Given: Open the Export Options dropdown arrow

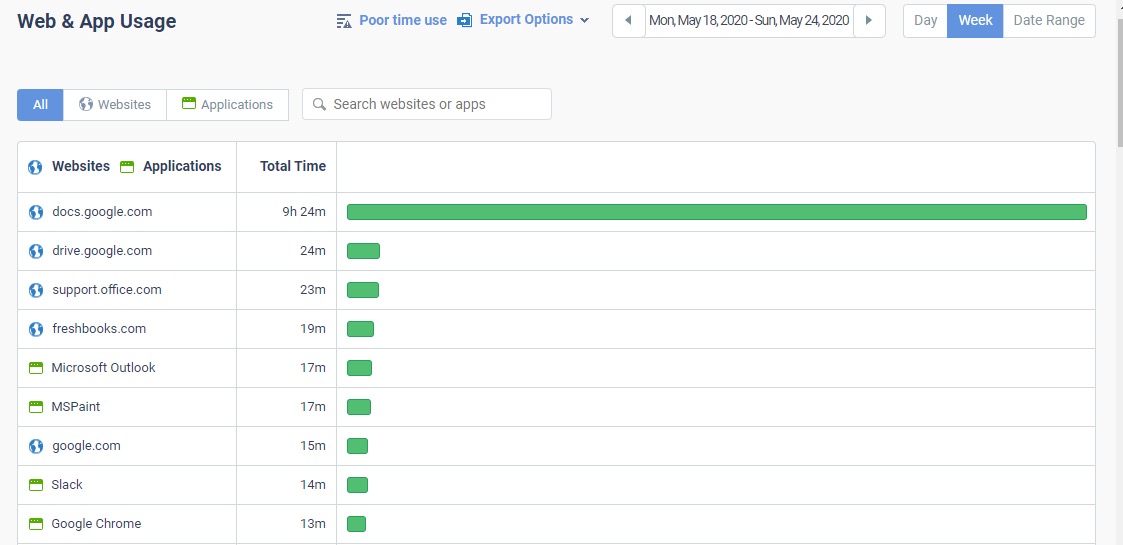Looking at the screenshot, I should pos(584,21).
